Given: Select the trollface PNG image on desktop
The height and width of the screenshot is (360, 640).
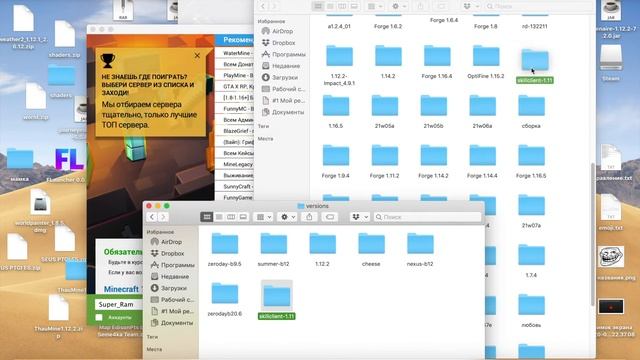Looking at the screenshot, I should [611, 262].
